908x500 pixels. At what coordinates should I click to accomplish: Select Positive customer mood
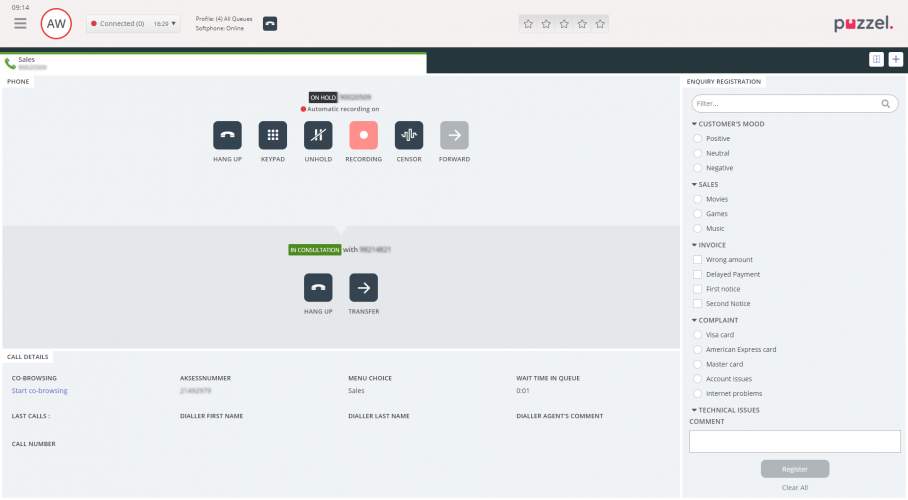697,138
